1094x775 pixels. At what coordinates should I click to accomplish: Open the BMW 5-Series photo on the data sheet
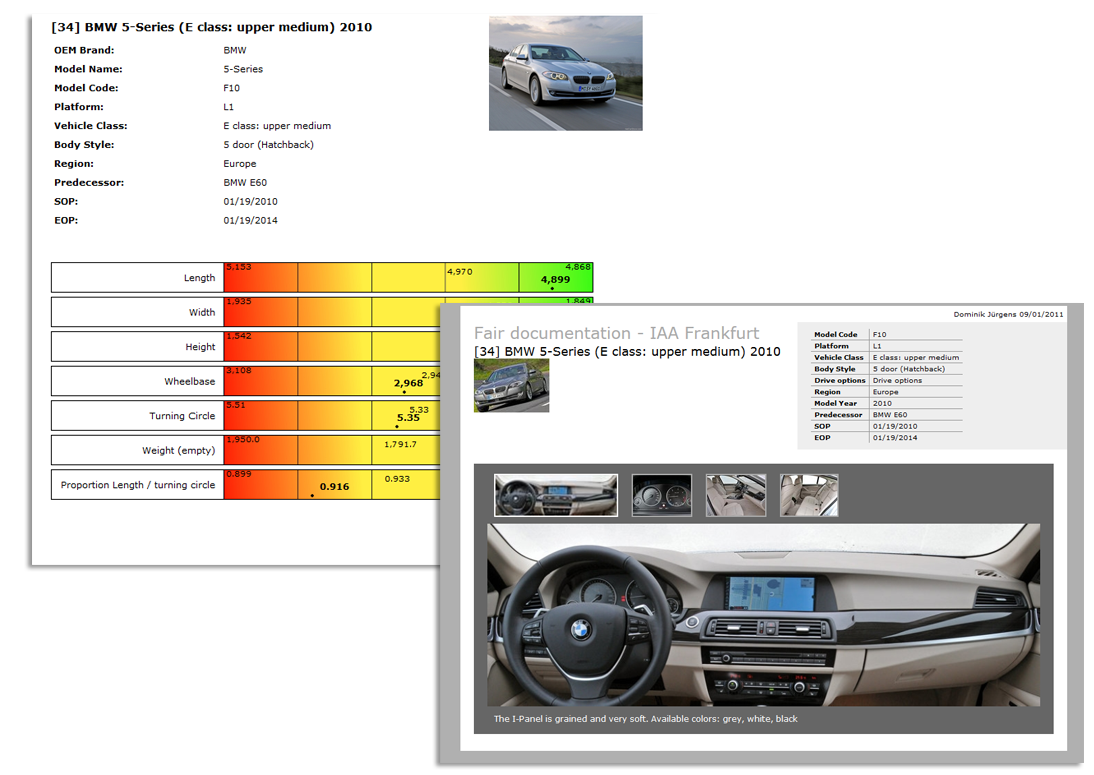pyautogui.click(x=566, y=73)
